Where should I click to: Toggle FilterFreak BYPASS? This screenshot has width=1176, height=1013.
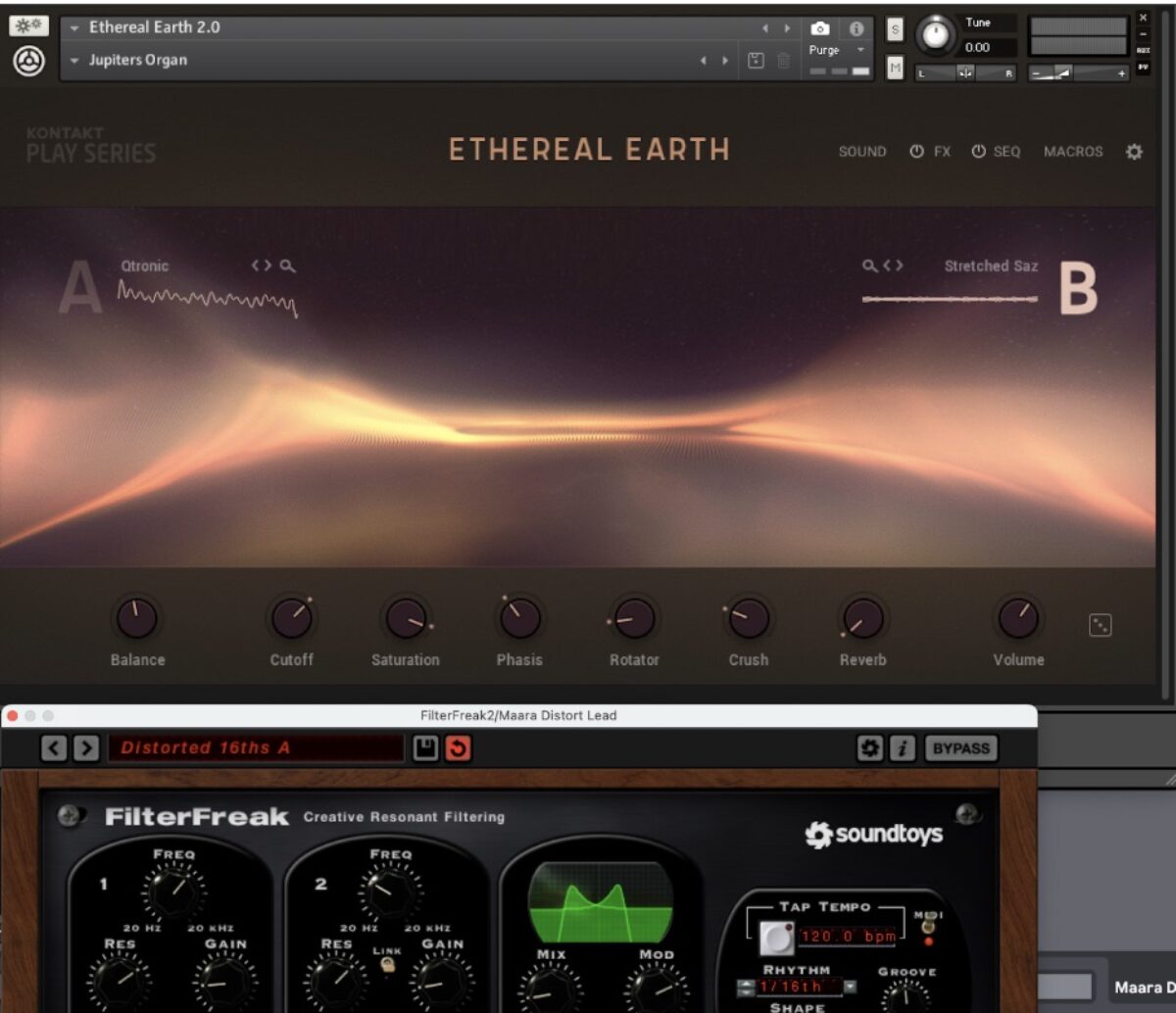coord(960,748)
